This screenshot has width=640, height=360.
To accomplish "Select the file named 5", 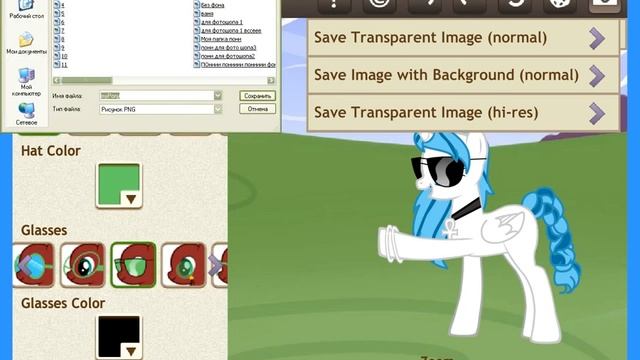I will 60,13.
